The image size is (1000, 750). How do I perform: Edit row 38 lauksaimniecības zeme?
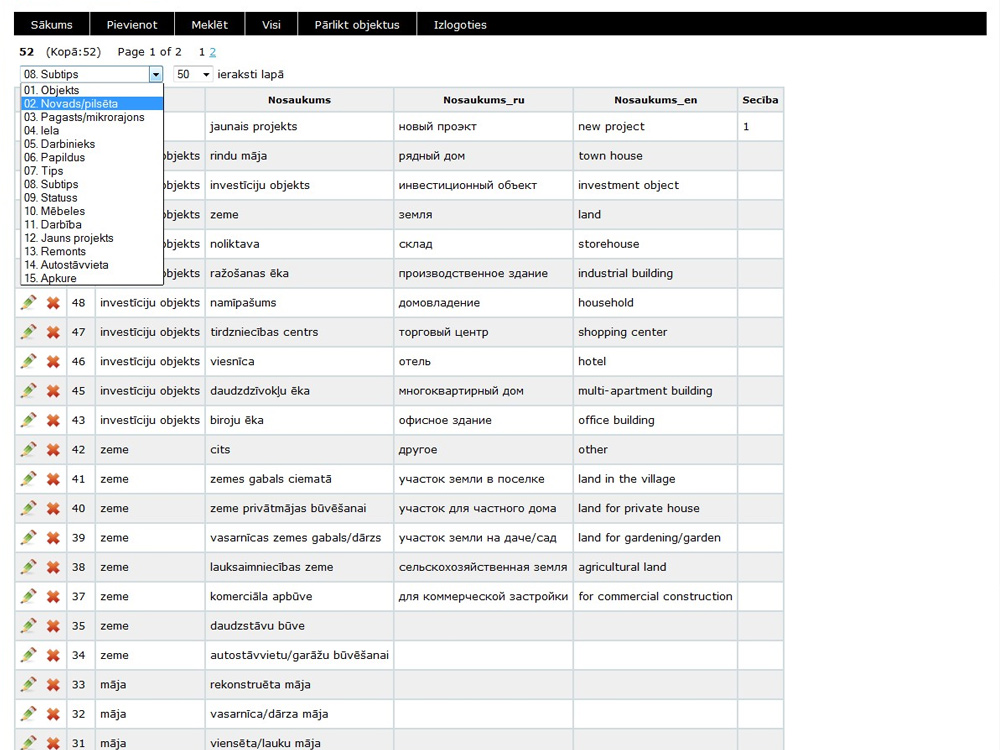click(x=29, y=566)
